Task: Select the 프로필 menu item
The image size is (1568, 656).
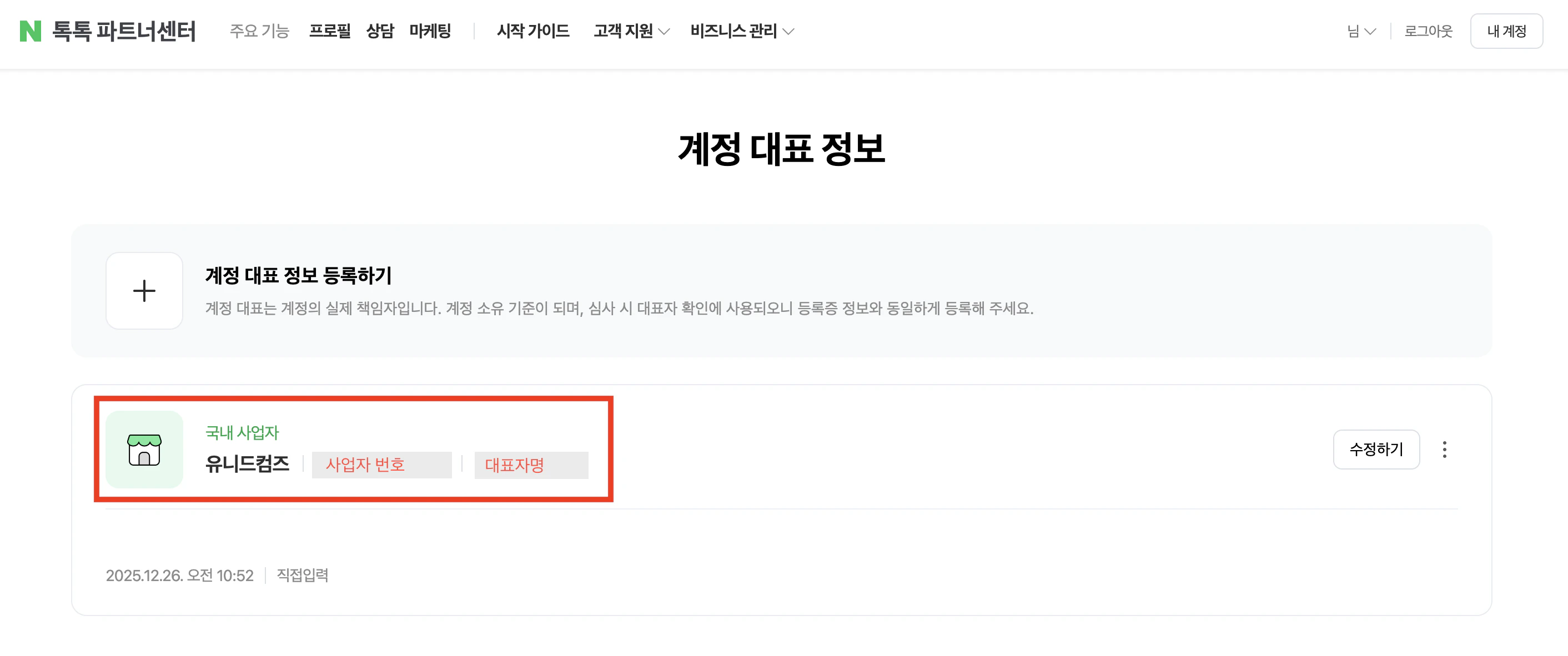Action: pos(329,32)
